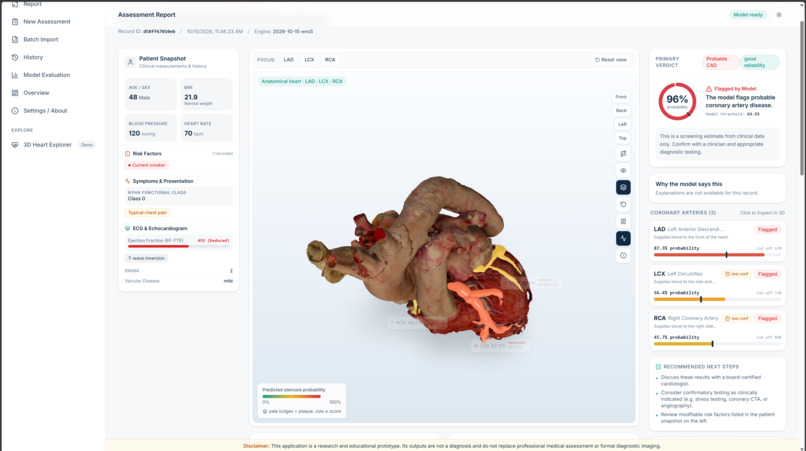The width and height of the screenshot is (806, 451).
Task: Focus the 3D view on RCA
Action: coord(330,60)
